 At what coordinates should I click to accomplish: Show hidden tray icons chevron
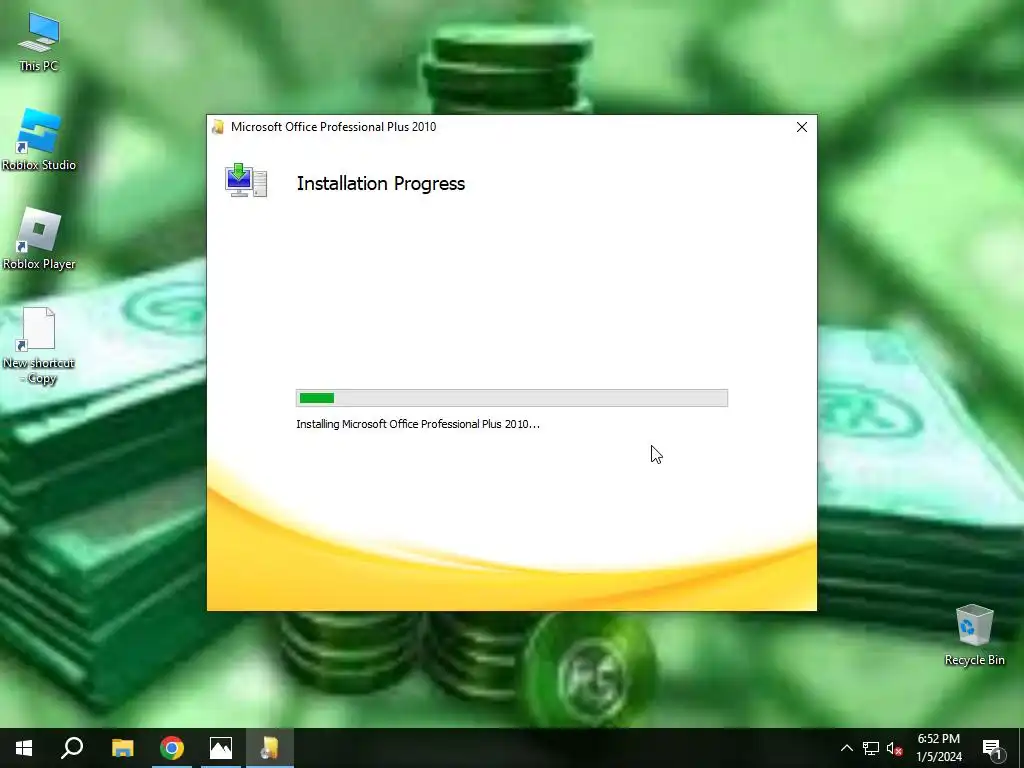point(846,748)
